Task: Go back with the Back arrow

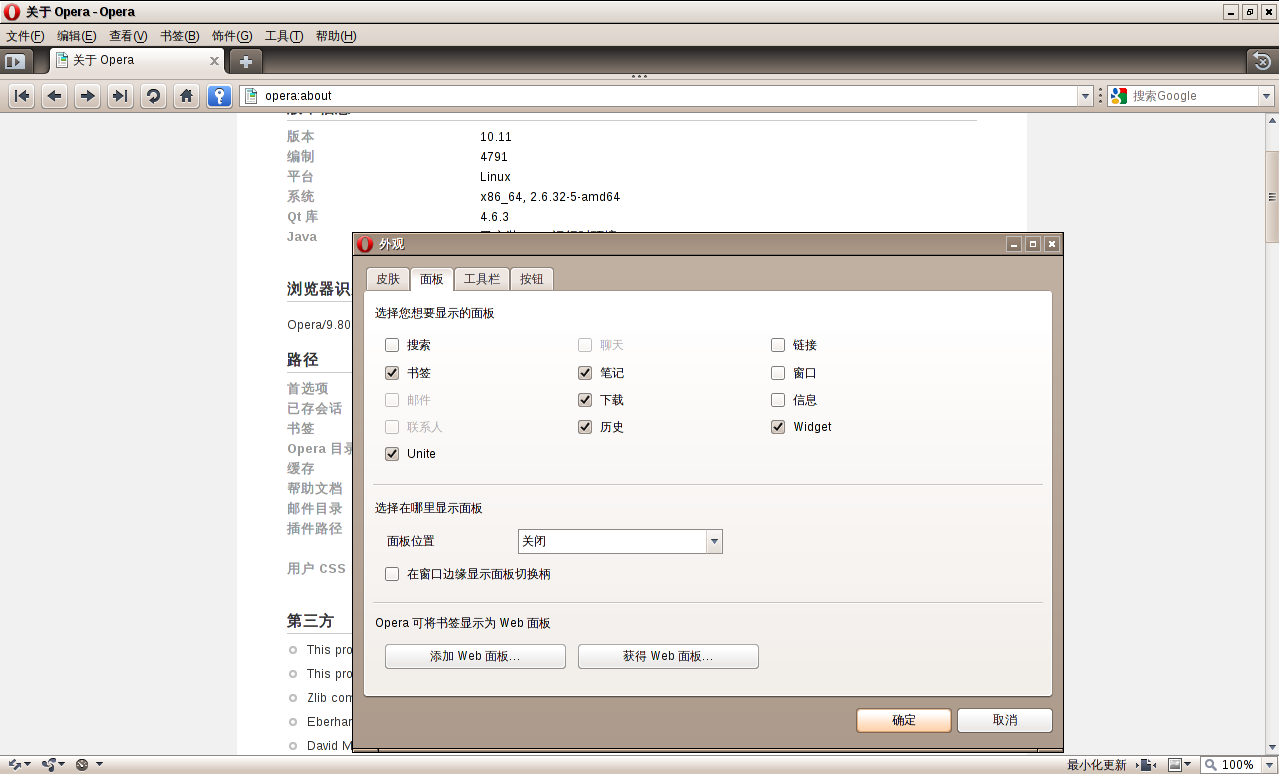Action: click(55, 96)
